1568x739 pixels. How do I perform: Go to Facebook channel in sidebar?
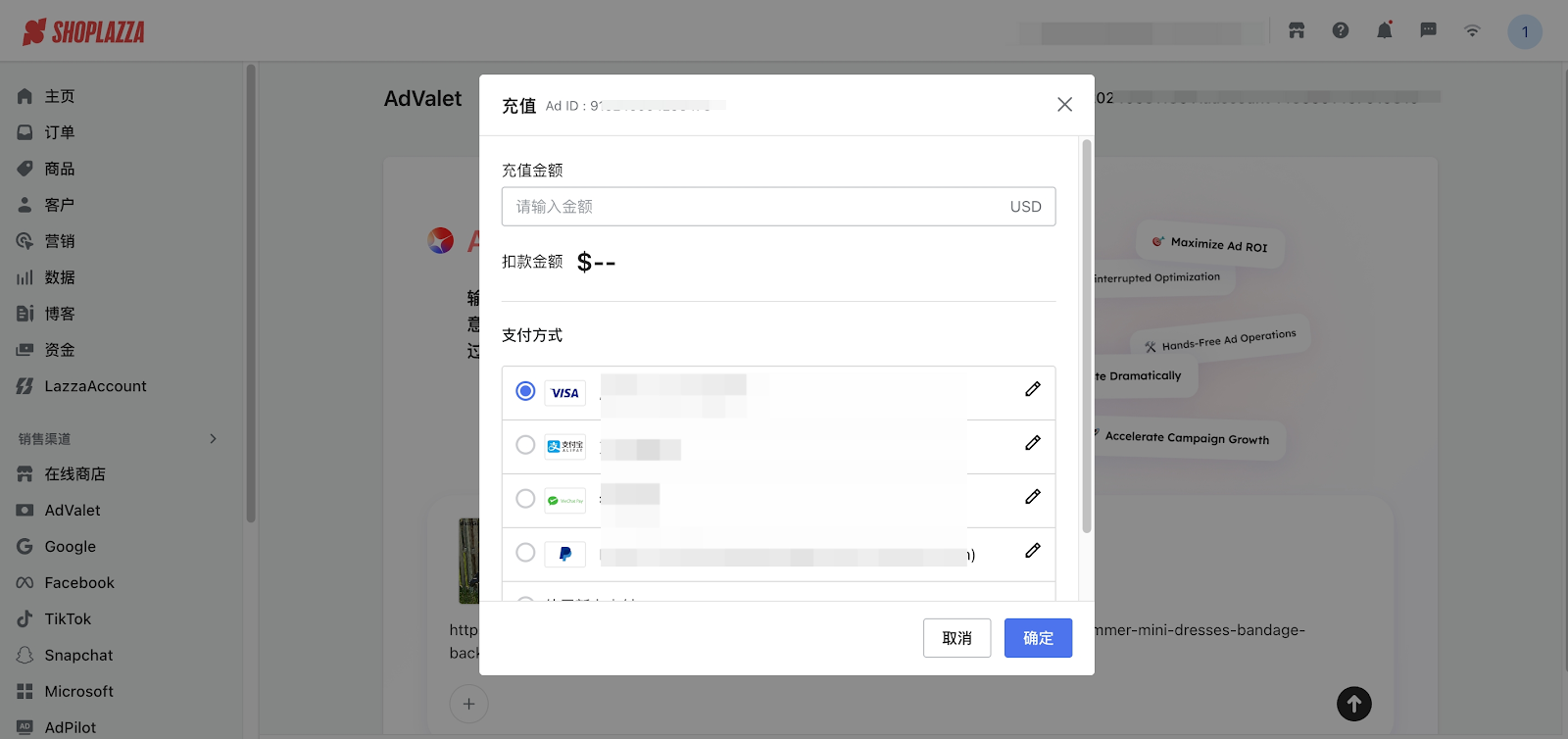pos(78,583)
